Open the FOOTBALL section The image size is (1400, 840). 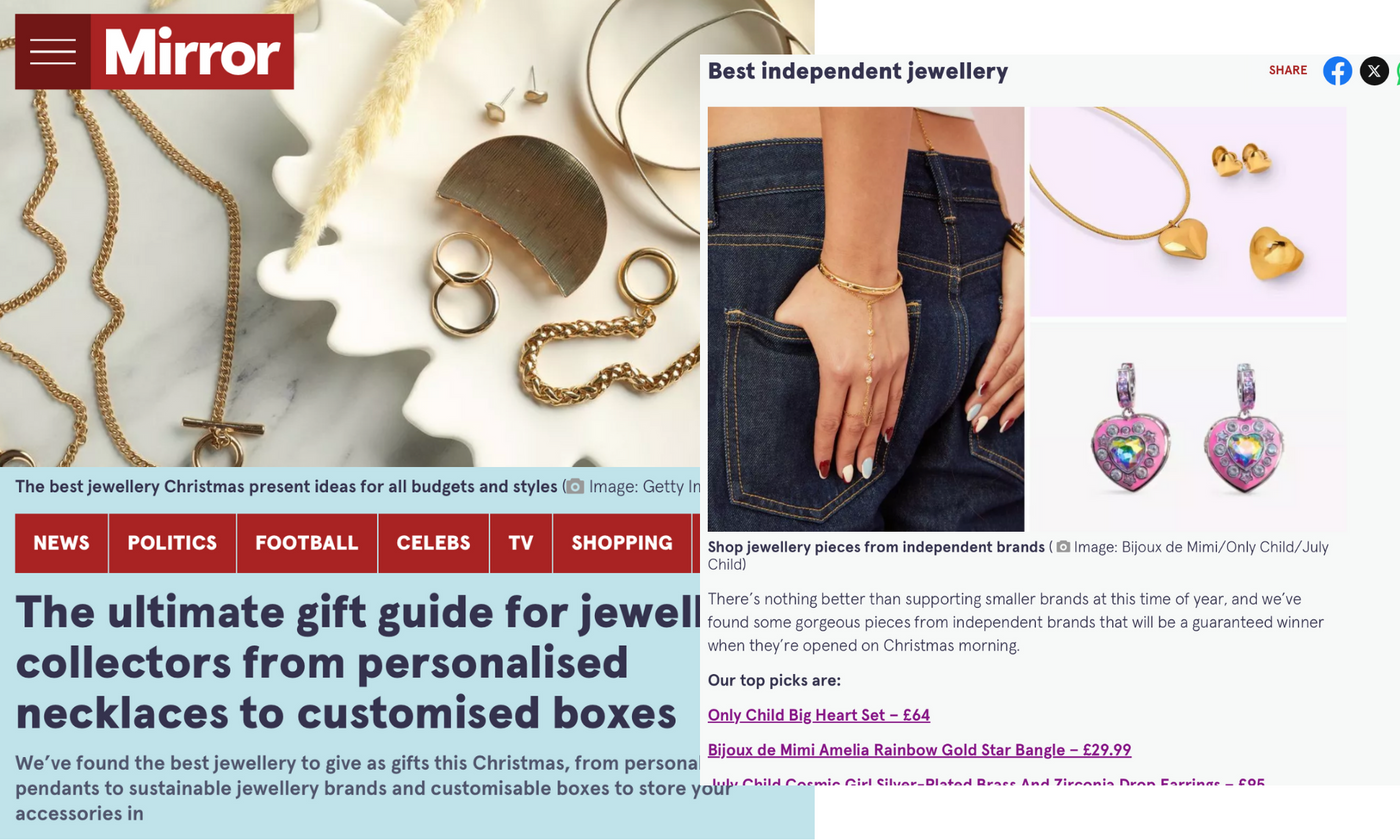click(307, 543)
